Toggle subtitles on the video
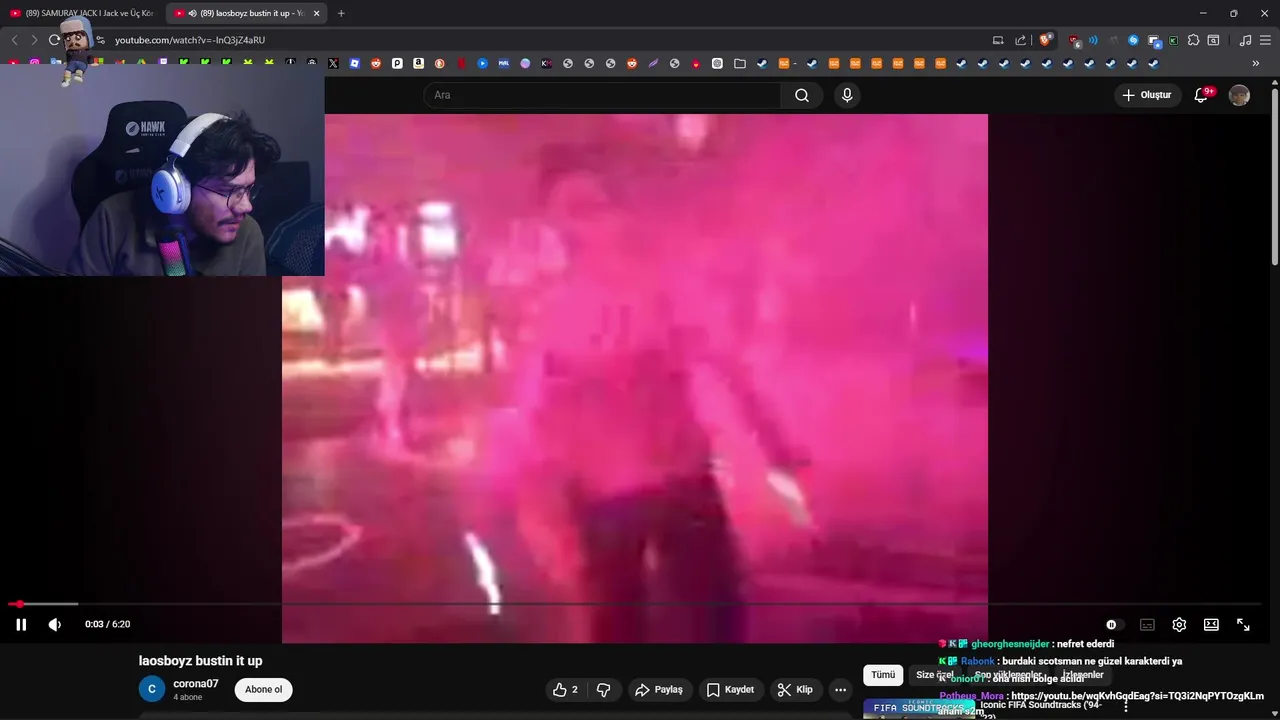The image size is (1280, 720). 1147,625
